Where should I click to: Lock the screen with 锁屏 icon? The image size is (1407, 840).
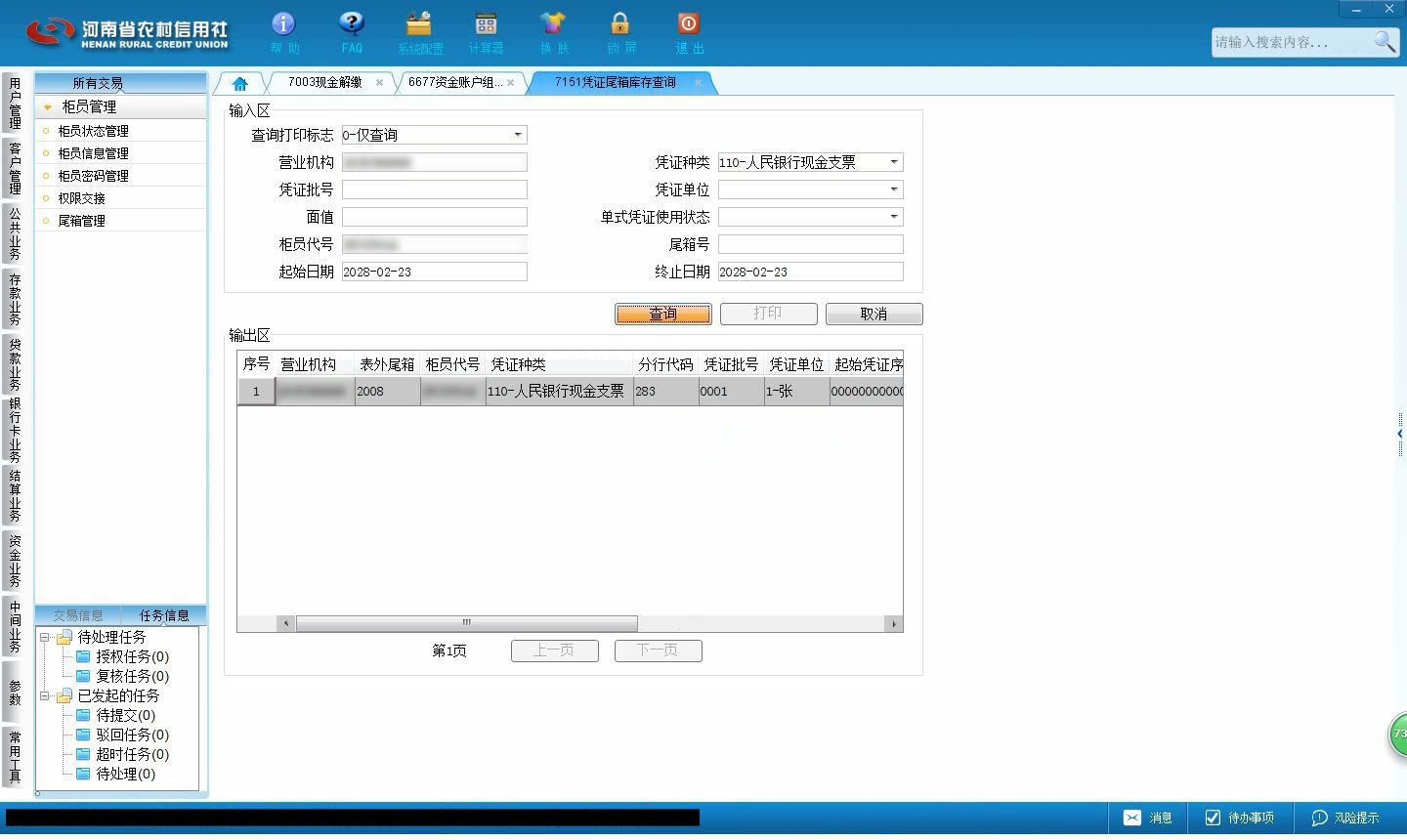[x=620, y=32]
